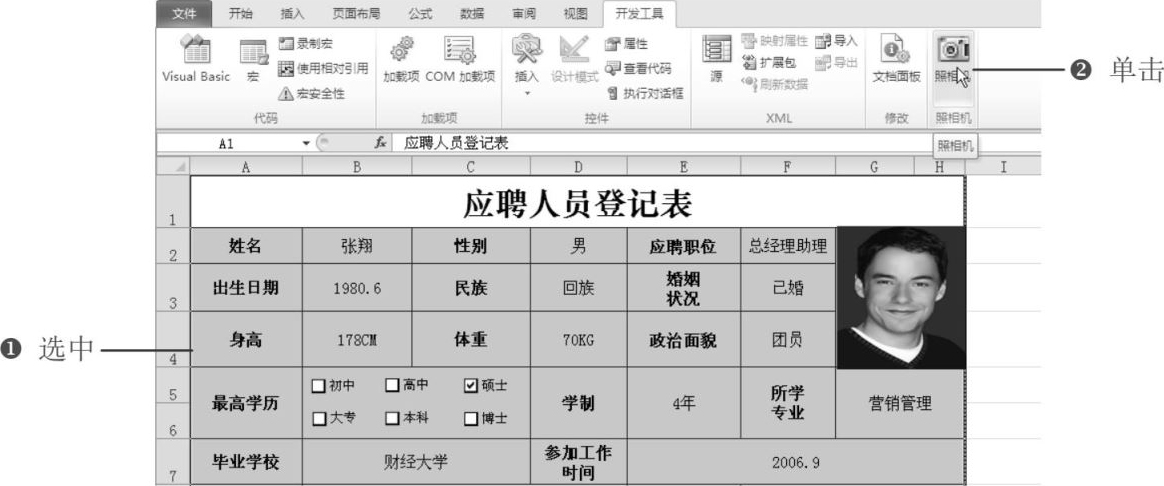Open the 文件 file tab
Screen dimensions: 1164x486
click(185, 13)
